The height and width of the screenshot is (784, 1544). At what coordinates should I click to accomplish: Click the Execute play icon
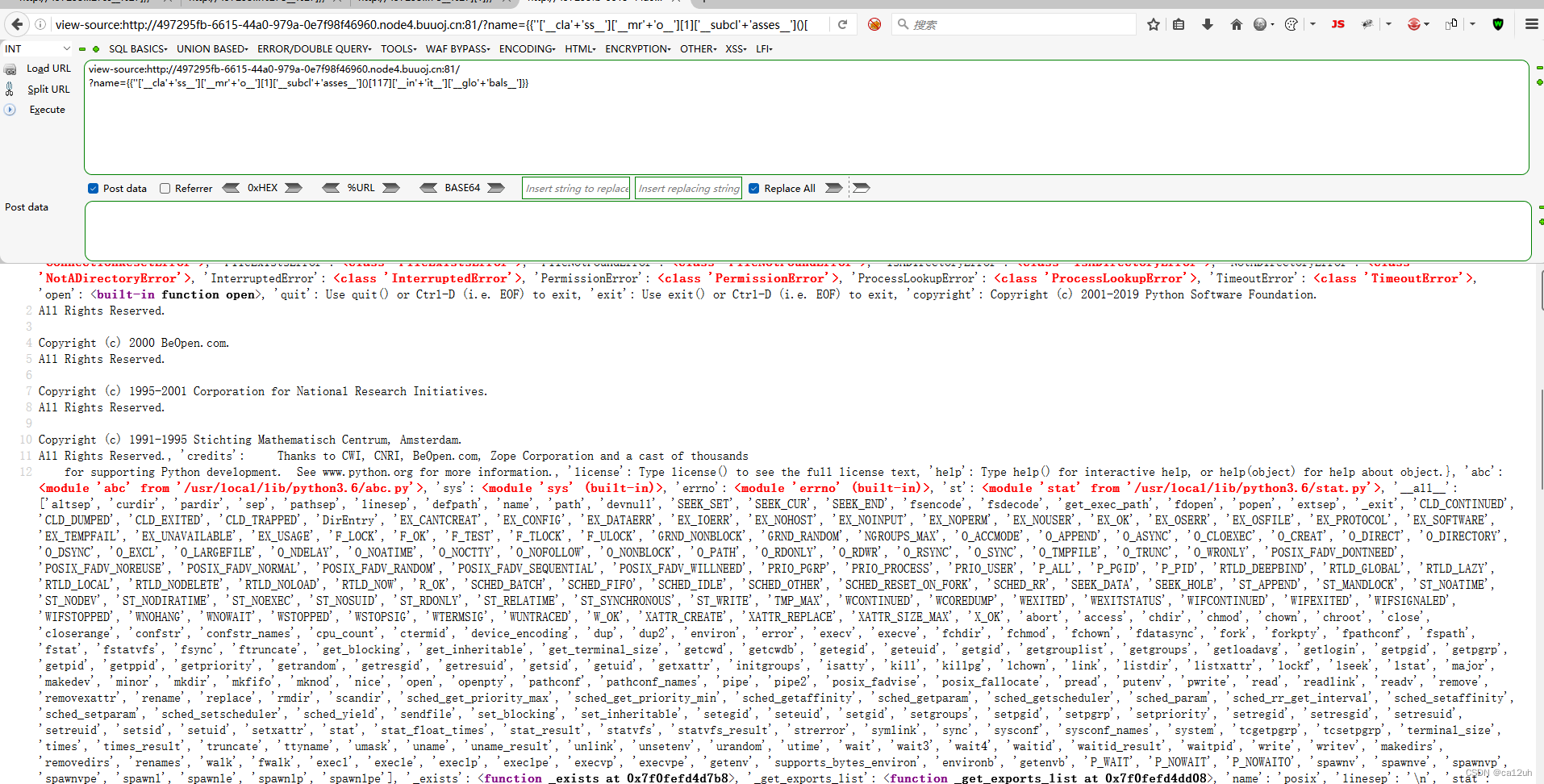(10, 110)
